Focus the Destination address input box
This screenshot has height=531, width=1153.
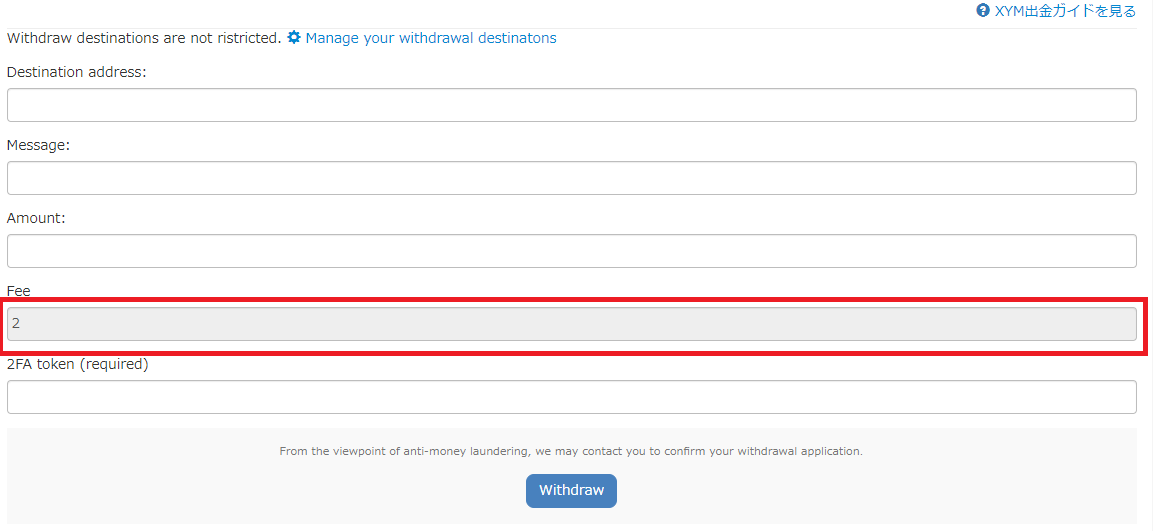[571, 105]
